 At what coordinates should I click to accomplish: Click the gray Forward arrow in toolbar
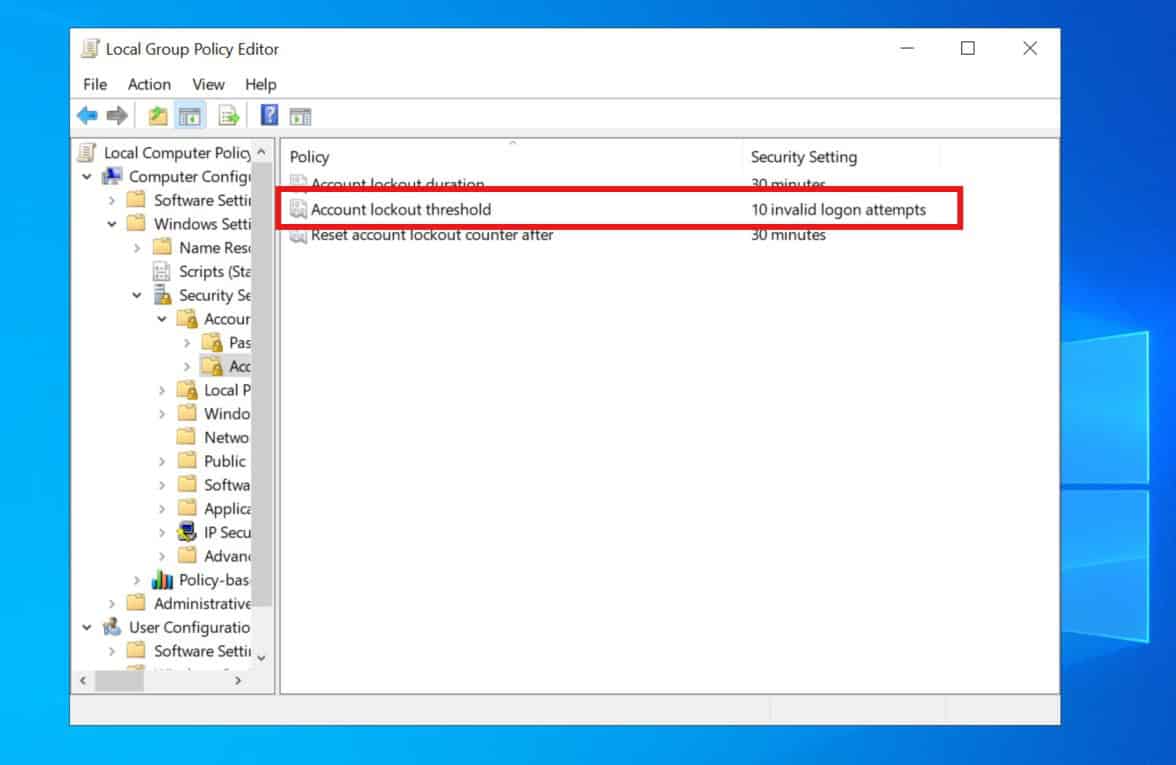click(x=117, y=116)
